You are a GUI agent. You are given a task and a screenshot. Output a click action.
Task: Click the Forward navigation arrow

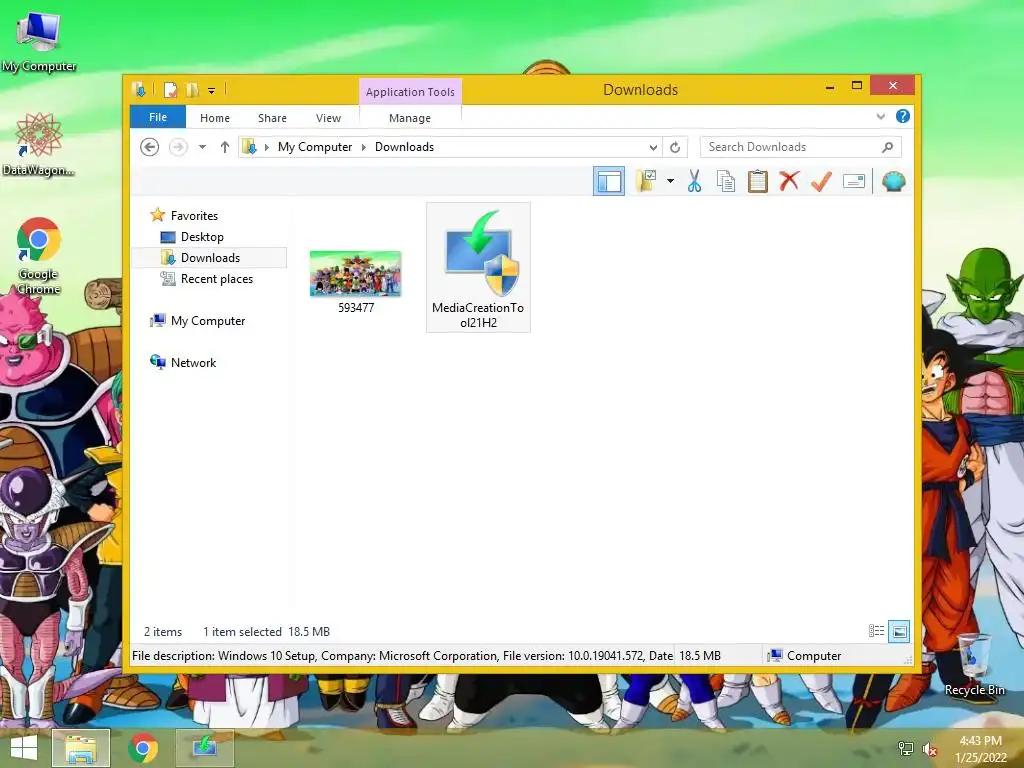pos(178,147)
